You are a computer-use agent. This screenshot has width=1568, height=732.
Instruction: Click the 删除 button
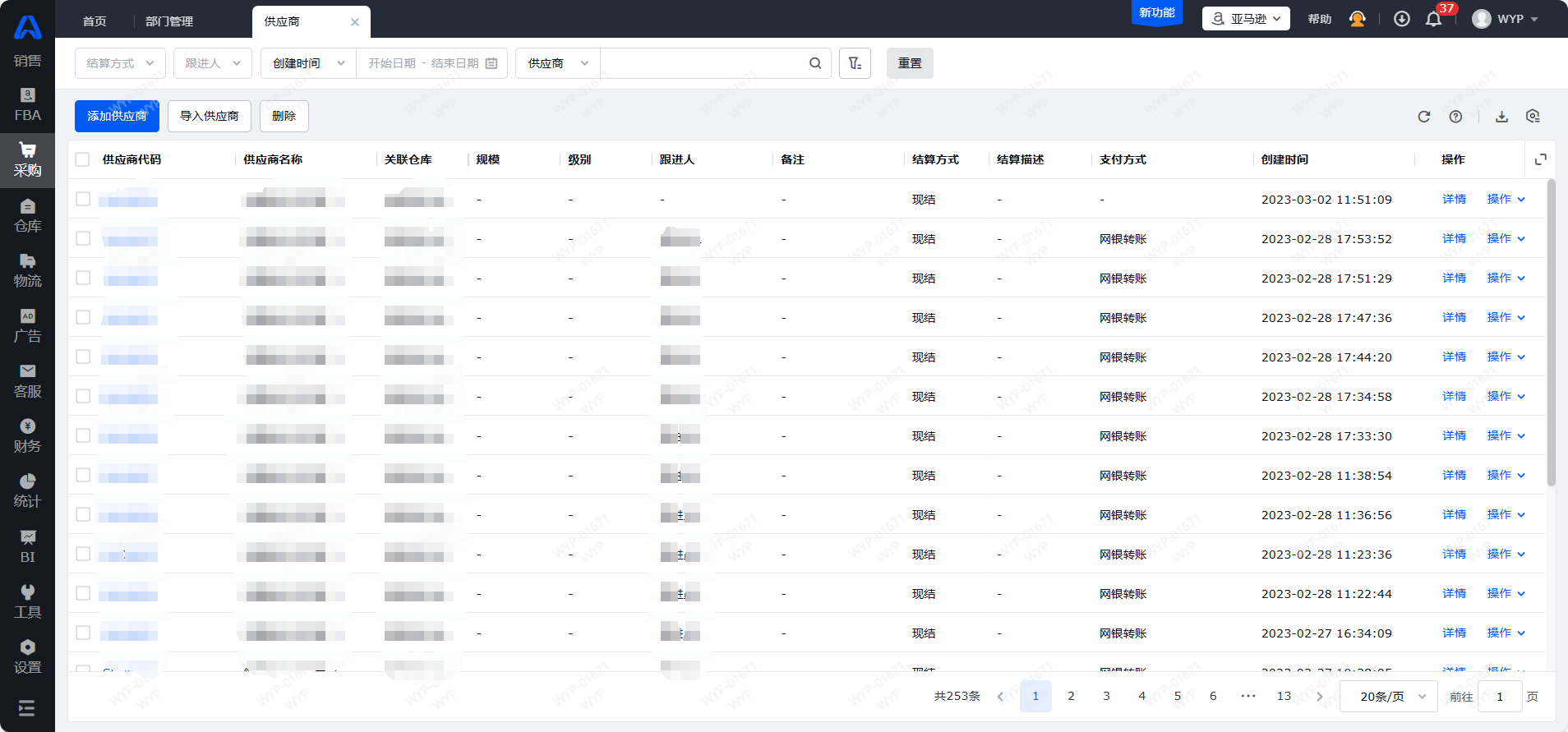tap(284, 116)
